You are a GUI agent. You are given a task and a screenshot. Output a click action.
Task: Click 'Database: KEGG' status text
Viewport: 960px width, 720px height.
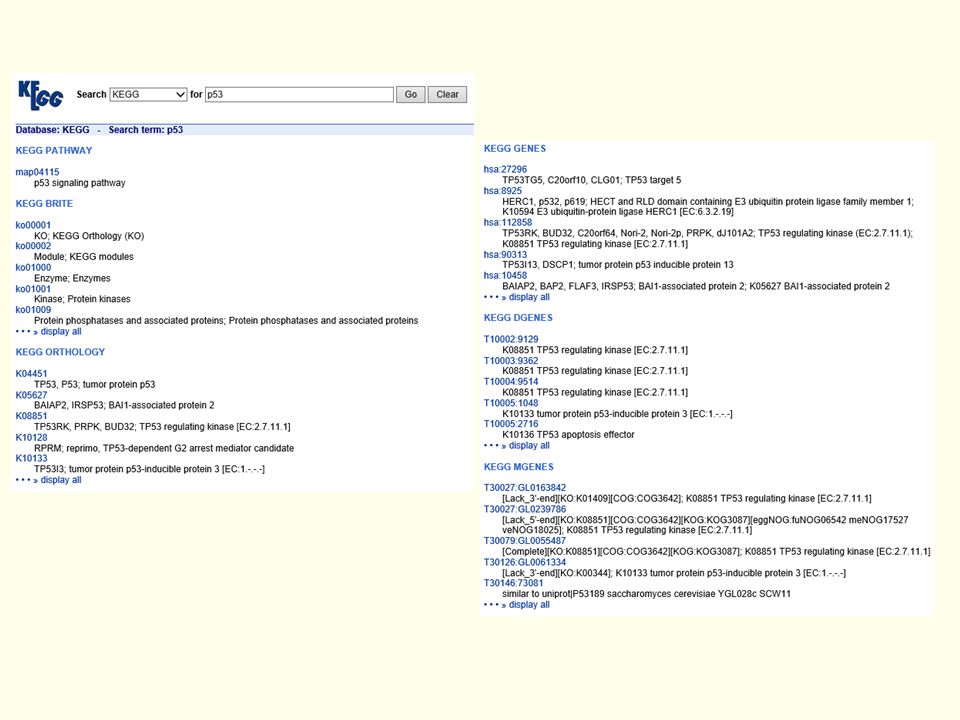tap(53, 130)
